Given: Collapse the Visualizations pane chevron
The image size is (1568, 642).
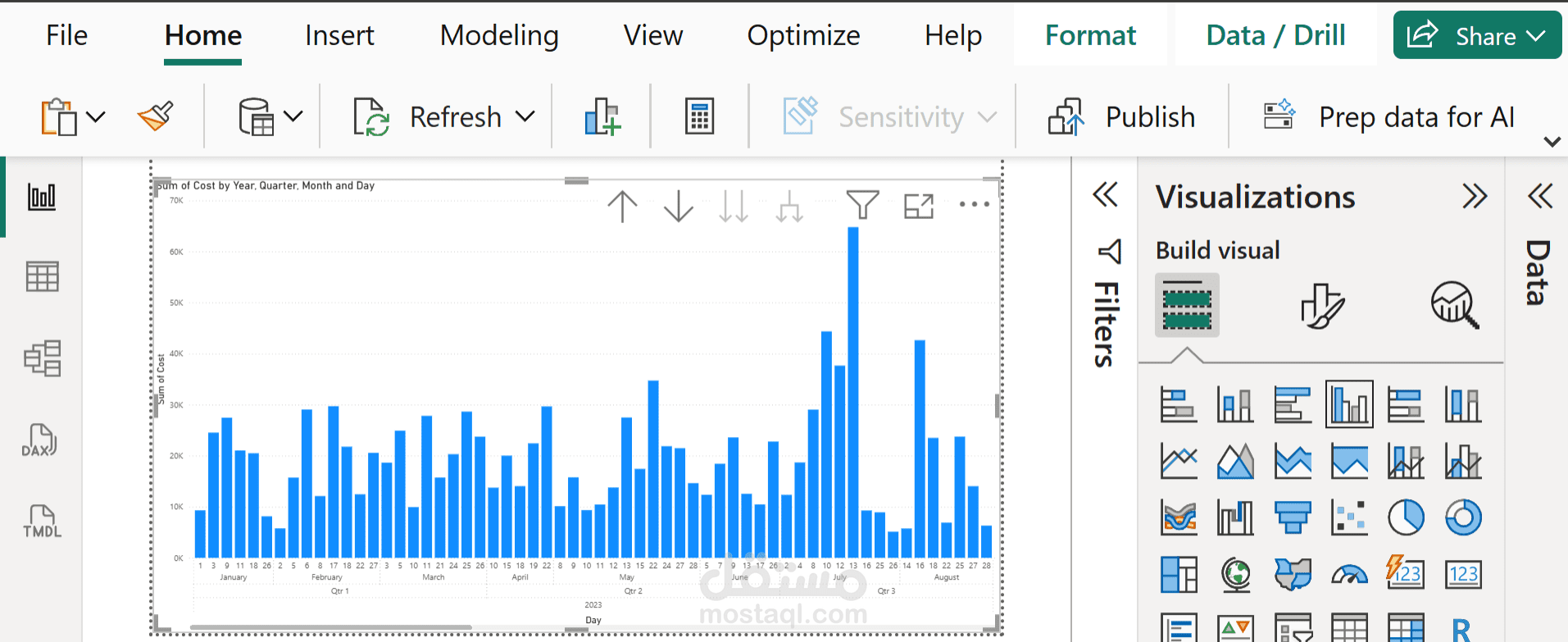Looking at the screenshot, I should pyautogui.click(x=1475, y=197).
